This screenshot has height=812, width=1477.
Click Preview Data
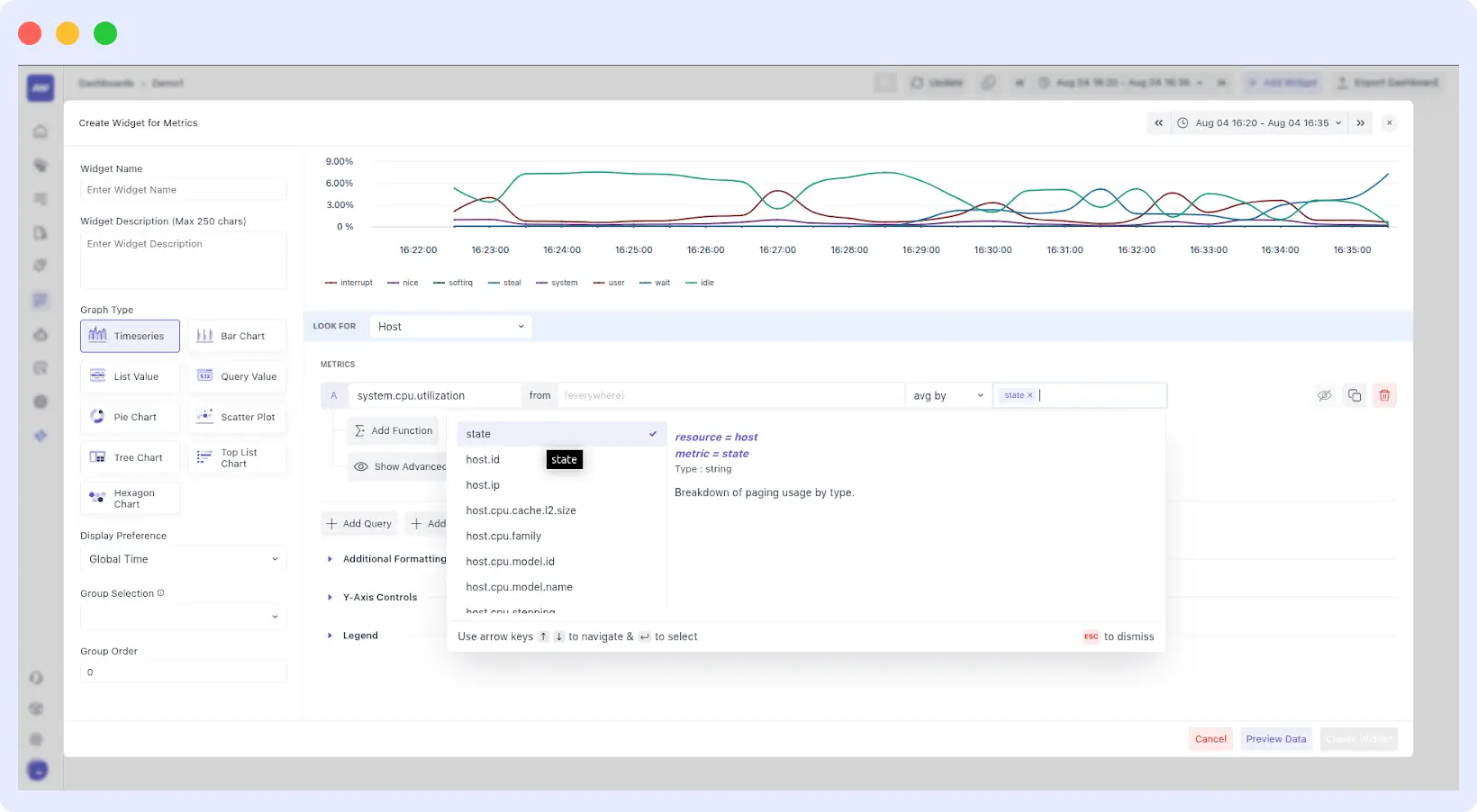1275,738
